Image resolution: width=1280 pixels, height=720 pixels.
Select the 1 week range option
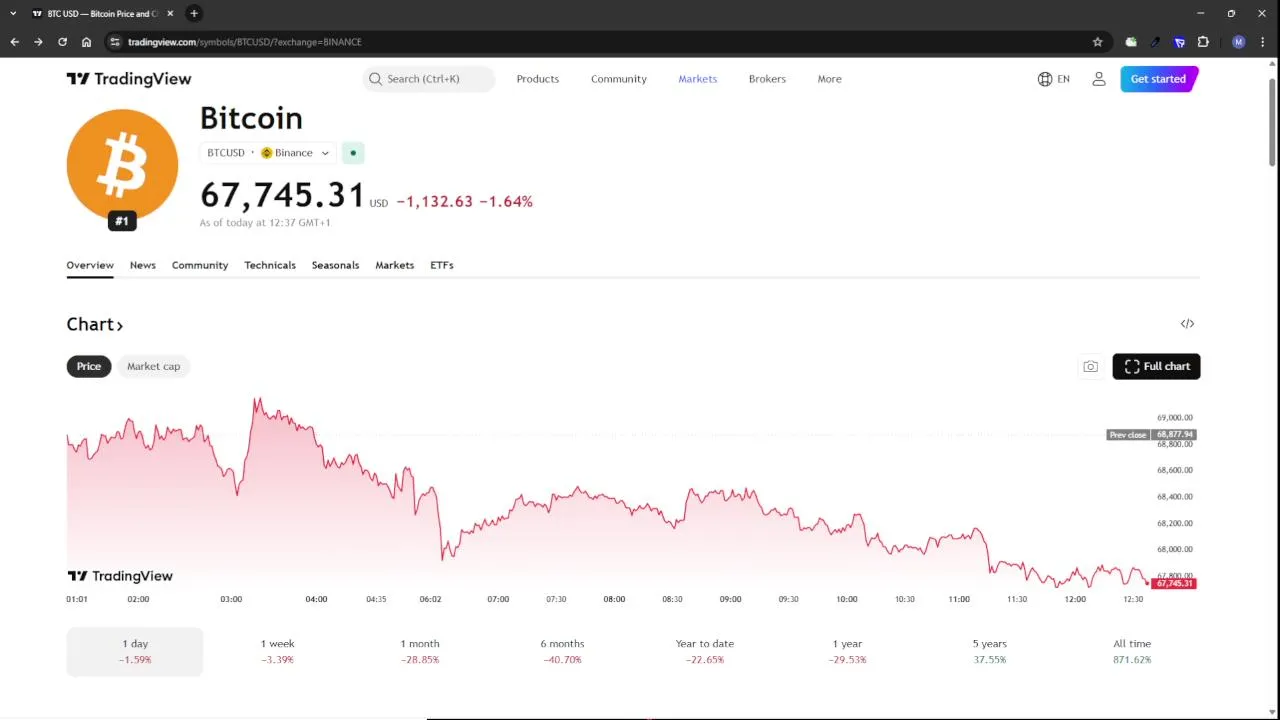coord(277,651)
